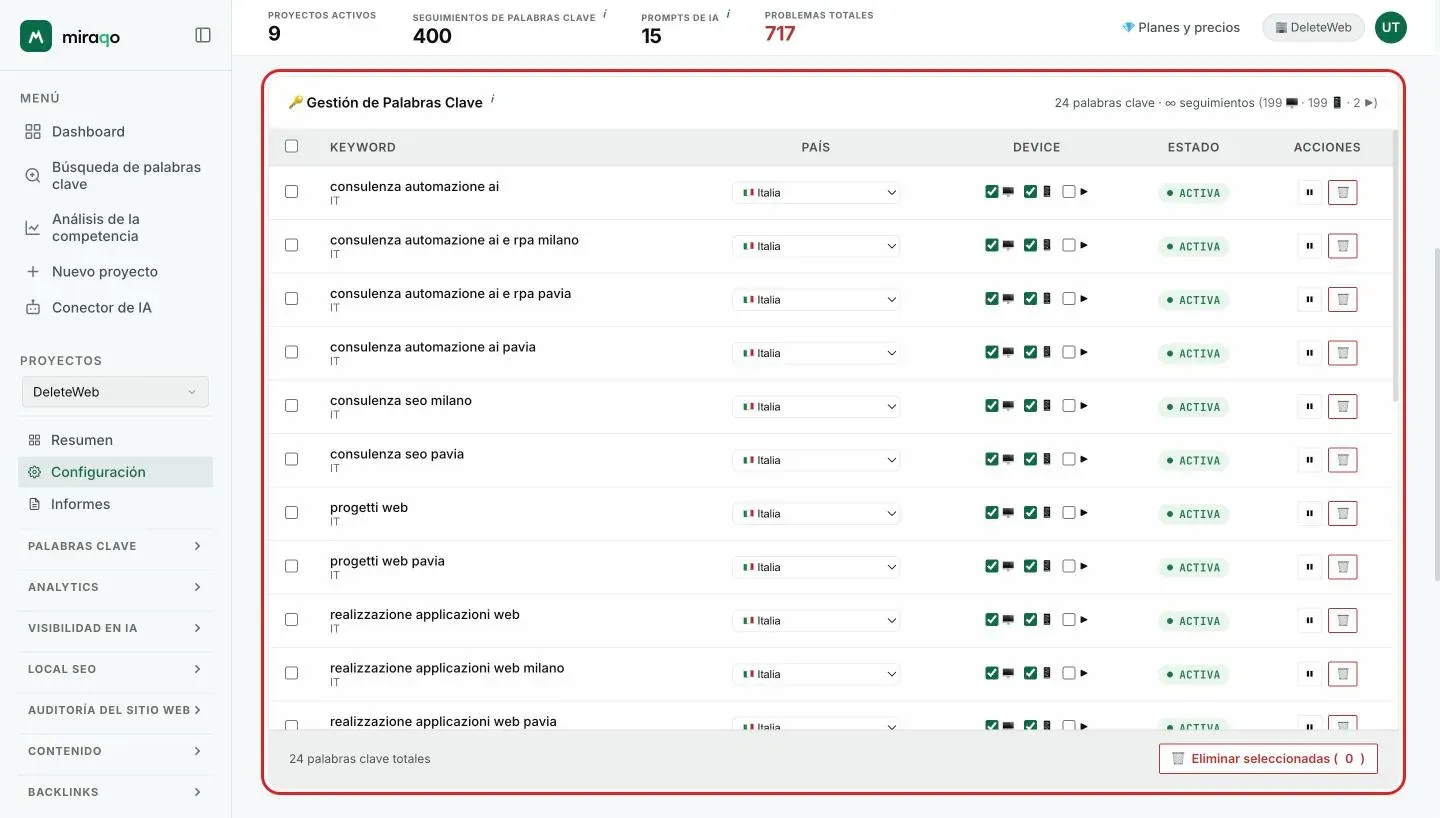Open Conector de IA

click(x=101, y=307)
